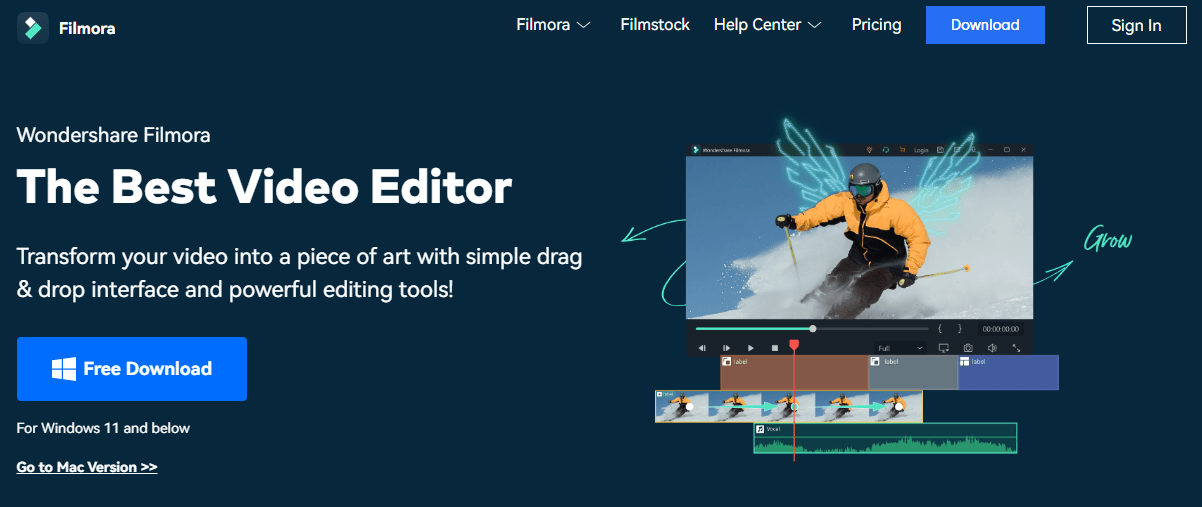
Task: Click the playback progress slider handle
Action: coord(813,328)
